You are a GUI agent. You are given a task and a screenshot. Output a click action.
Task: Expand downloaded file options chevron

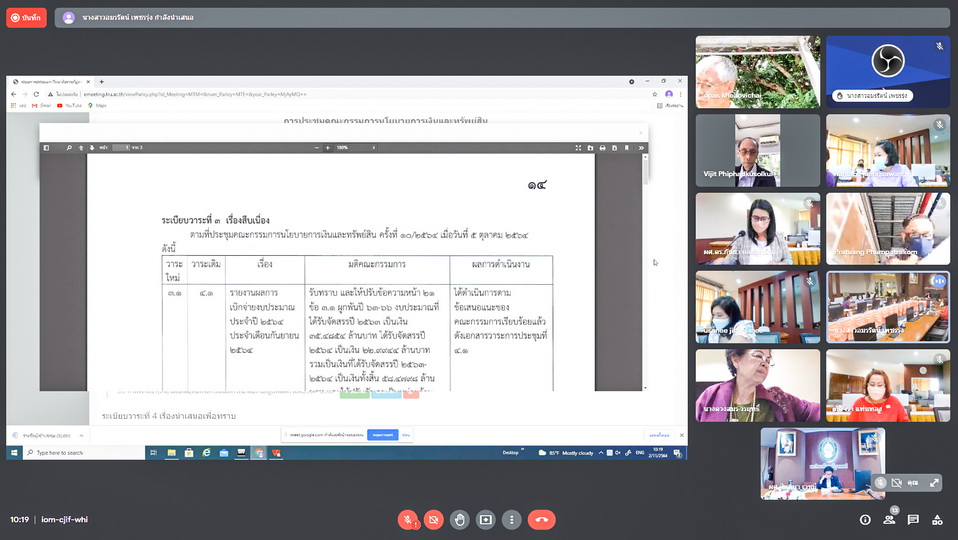(81, 436)
